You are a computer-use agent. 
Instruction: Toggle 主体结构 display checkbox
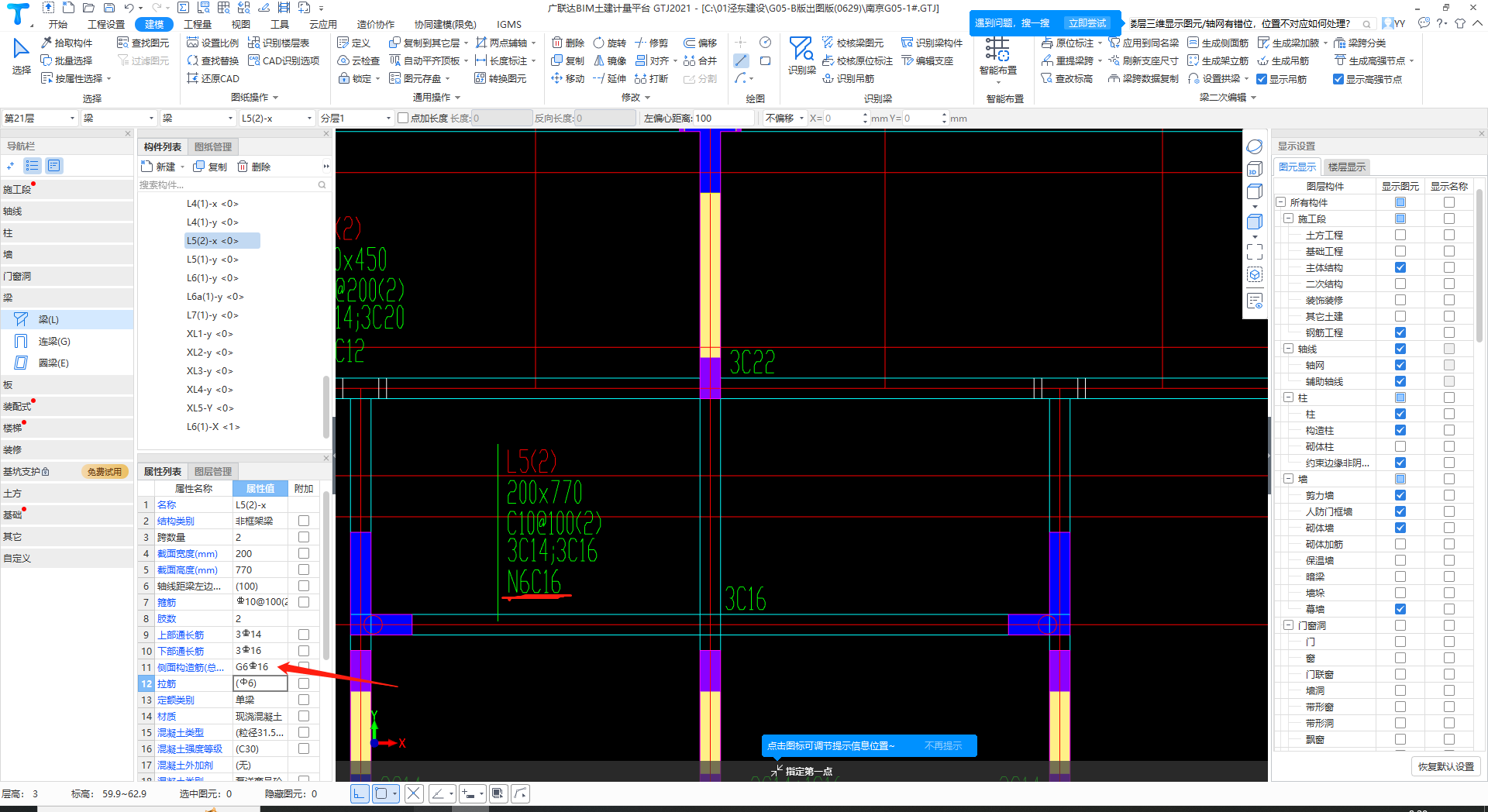[1400, 267]
